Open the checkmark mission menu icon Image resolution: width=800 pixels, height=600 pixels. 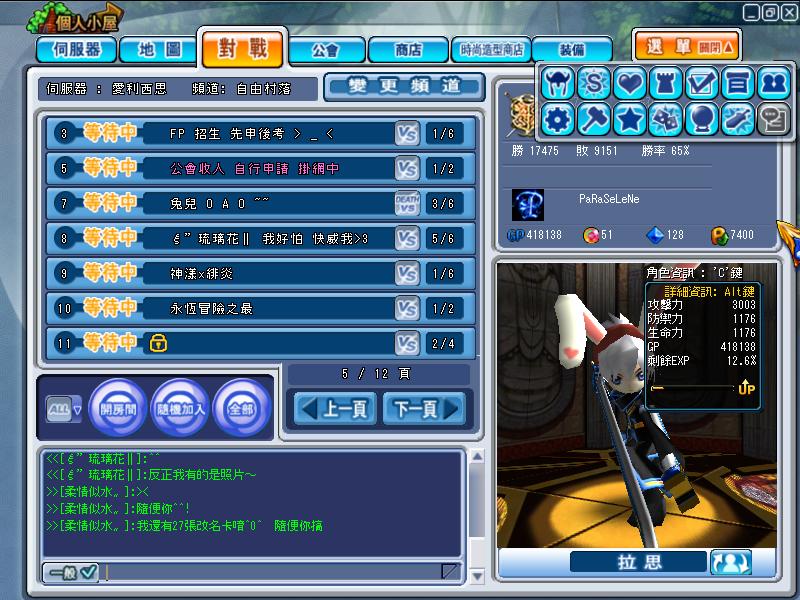(702, 83)
